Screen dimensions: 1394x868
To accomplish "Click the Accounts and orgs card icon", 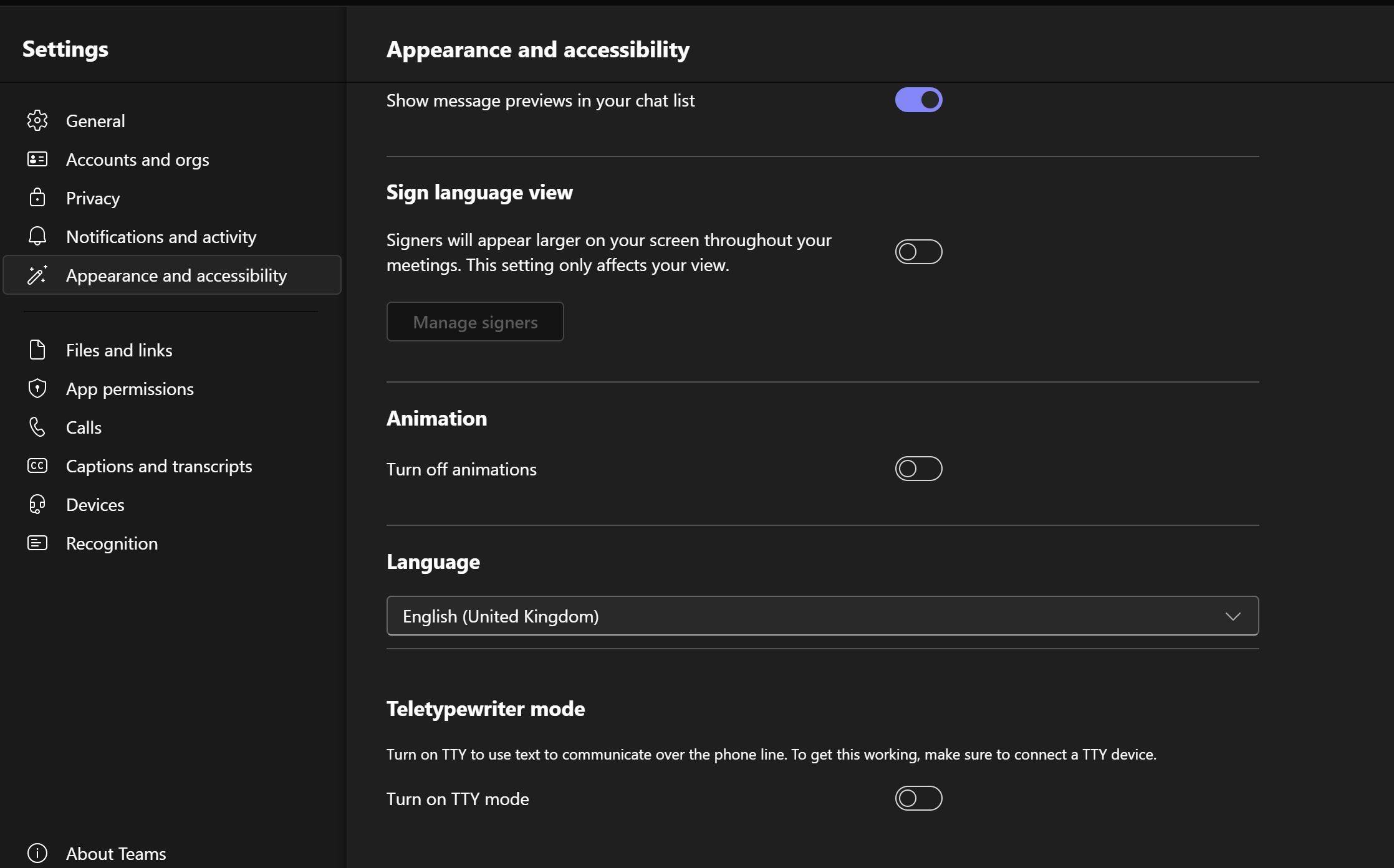I will click(37, 160).
